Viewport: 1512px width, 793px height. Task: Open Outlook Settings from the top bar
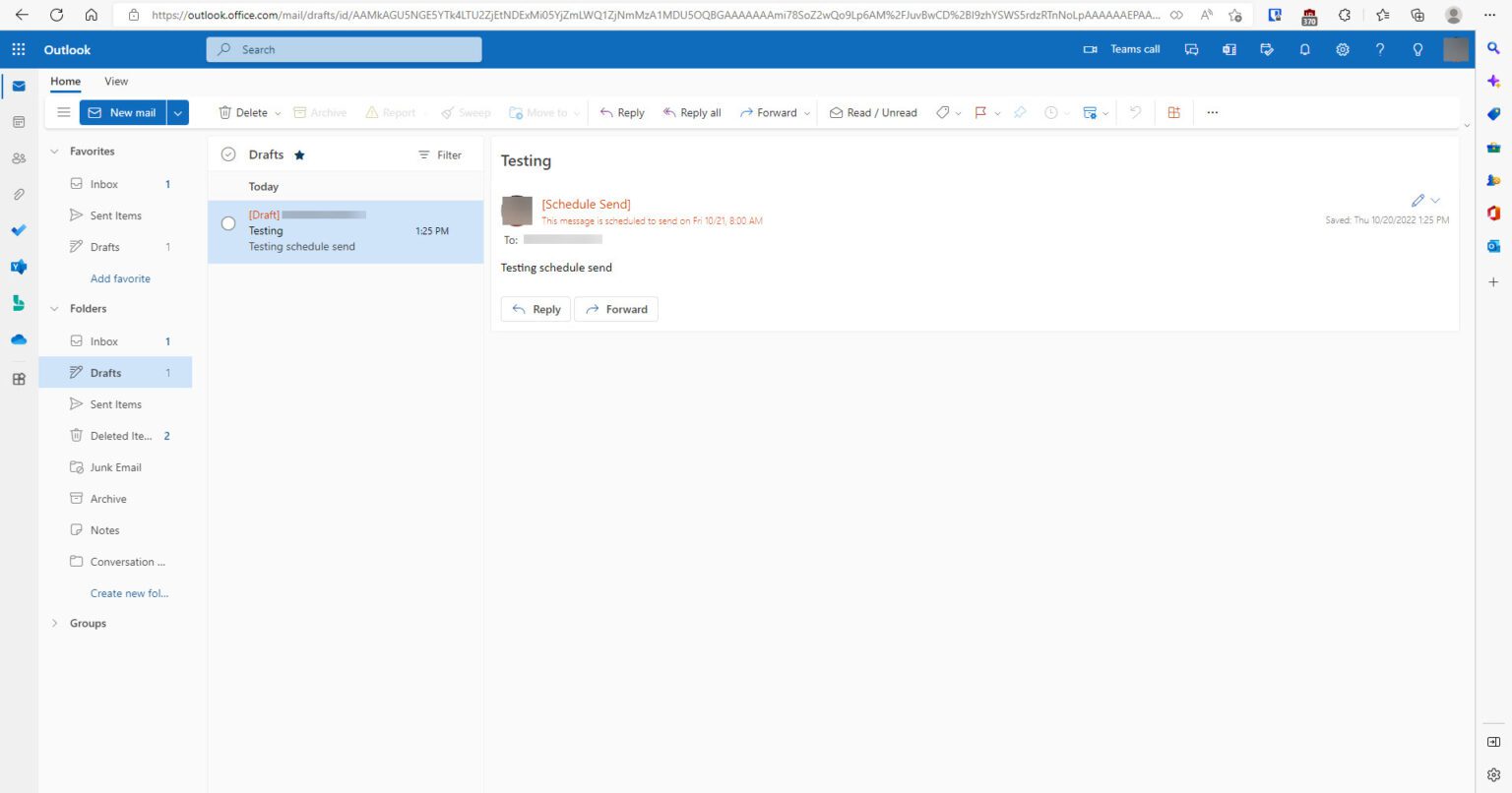tap(1343, 49)
